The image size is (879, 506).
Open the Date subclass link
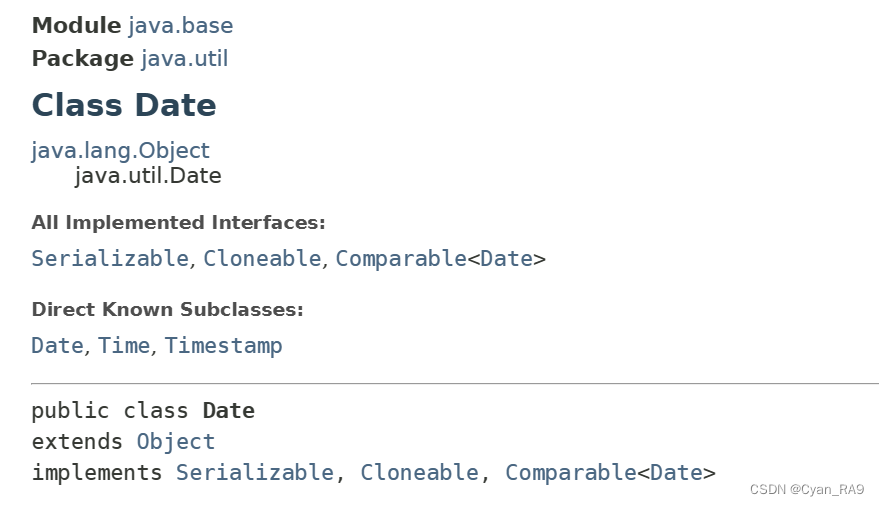(57, 346)
